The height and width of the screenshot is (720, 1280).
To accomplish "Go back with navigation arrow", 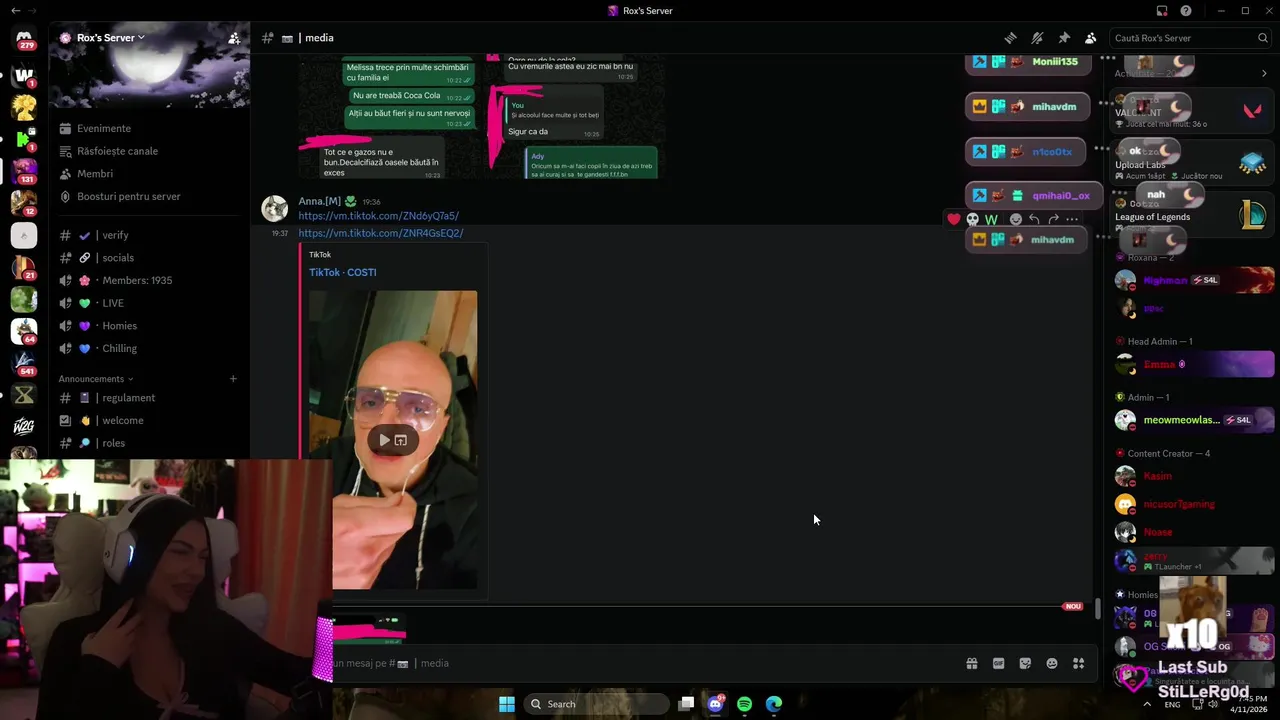I will click(x=15, y=11).
